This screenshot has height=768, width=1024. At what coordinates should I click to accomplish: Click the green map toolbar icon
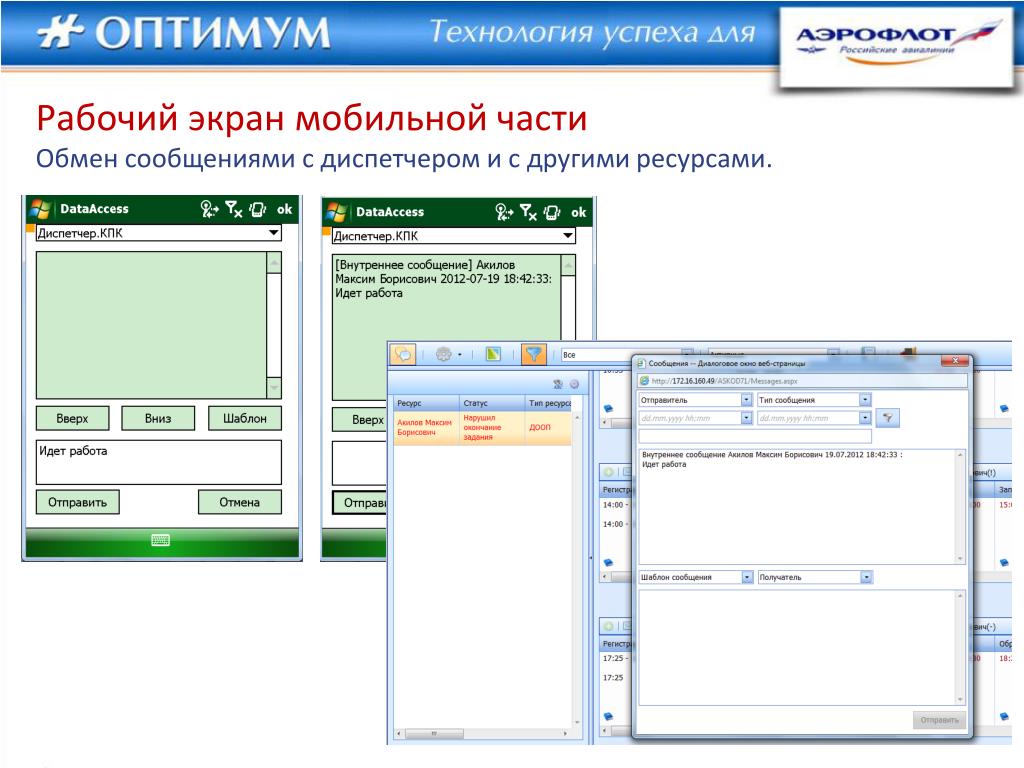pos(493,354)
